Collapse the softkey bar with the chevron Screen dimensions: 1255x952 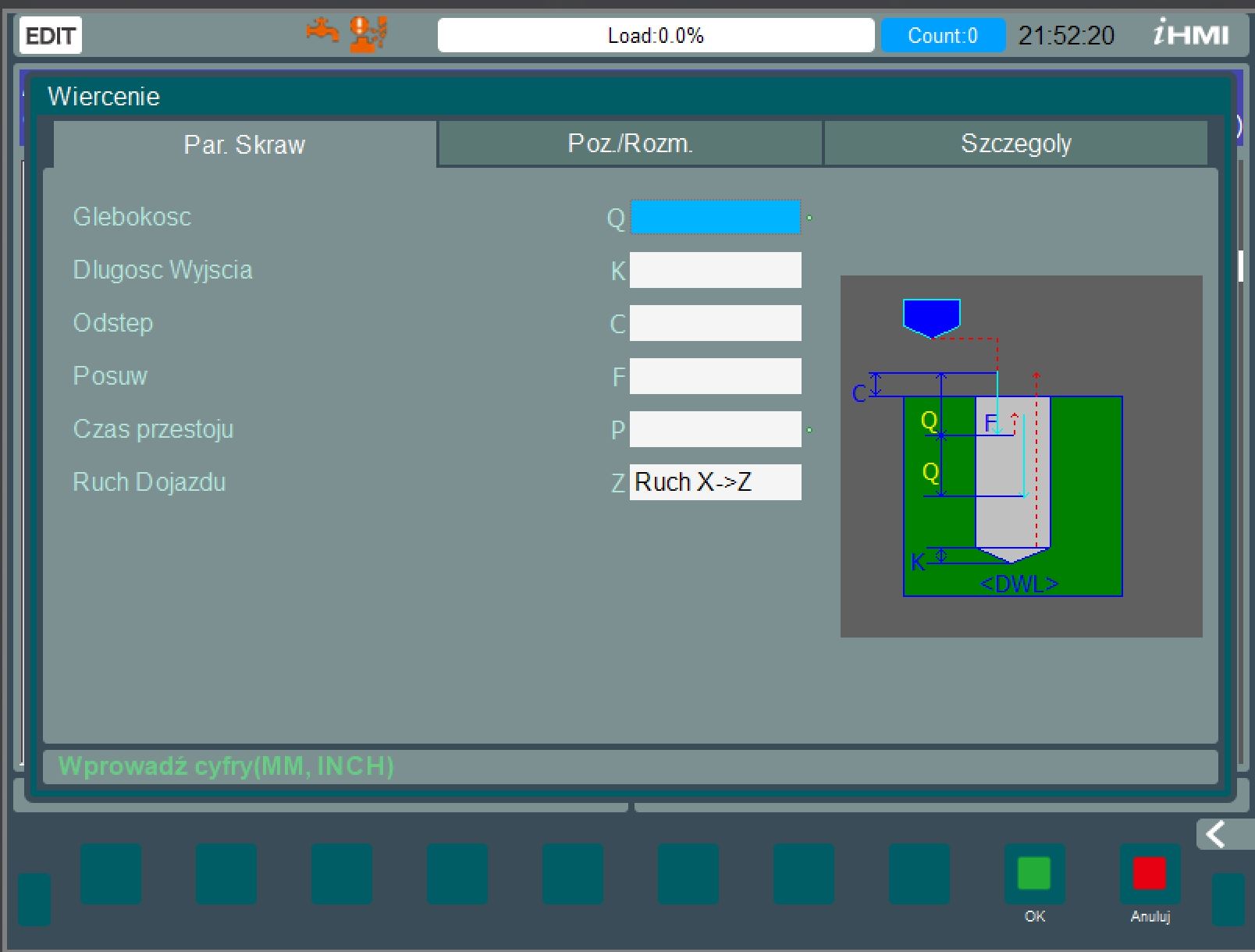[1215, 835]
